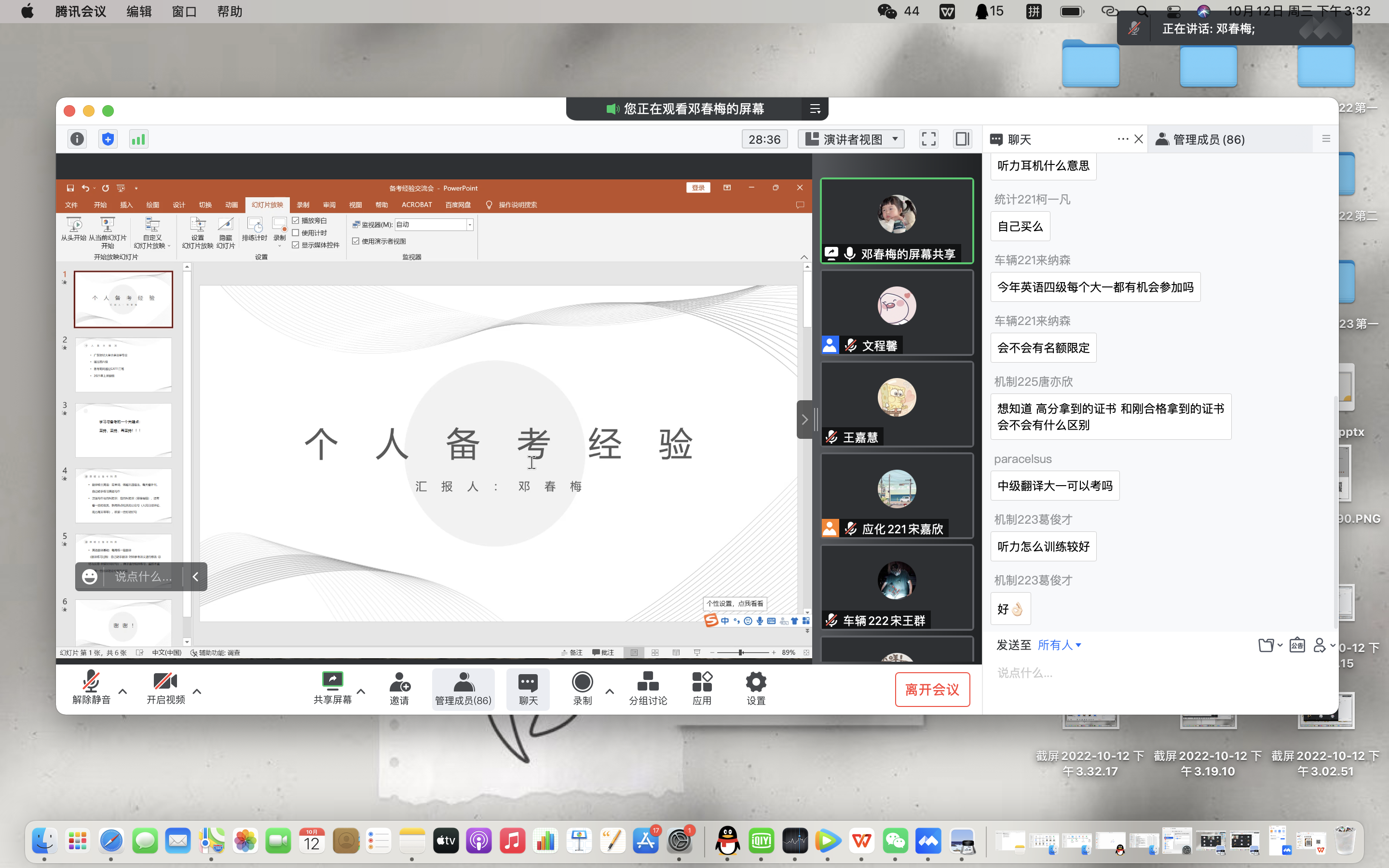Open the network status bars icon

[x=138, y=139]
